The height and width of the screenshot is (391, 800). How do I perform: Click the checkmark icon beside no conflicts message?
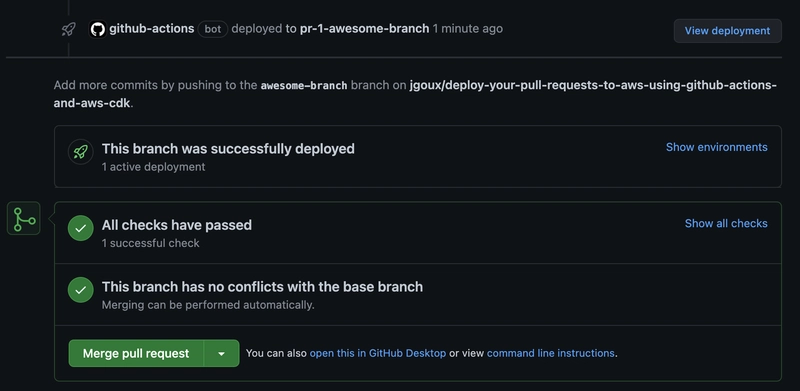(81, 290)
